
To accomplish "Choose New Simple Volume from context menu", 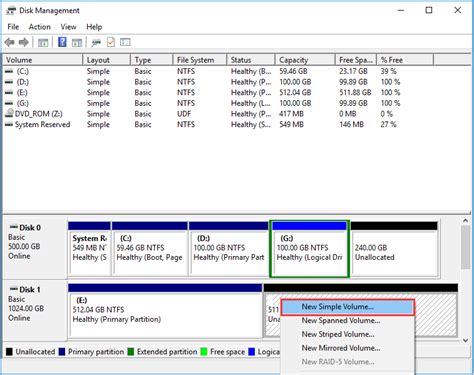I will (x=348, y=307).
